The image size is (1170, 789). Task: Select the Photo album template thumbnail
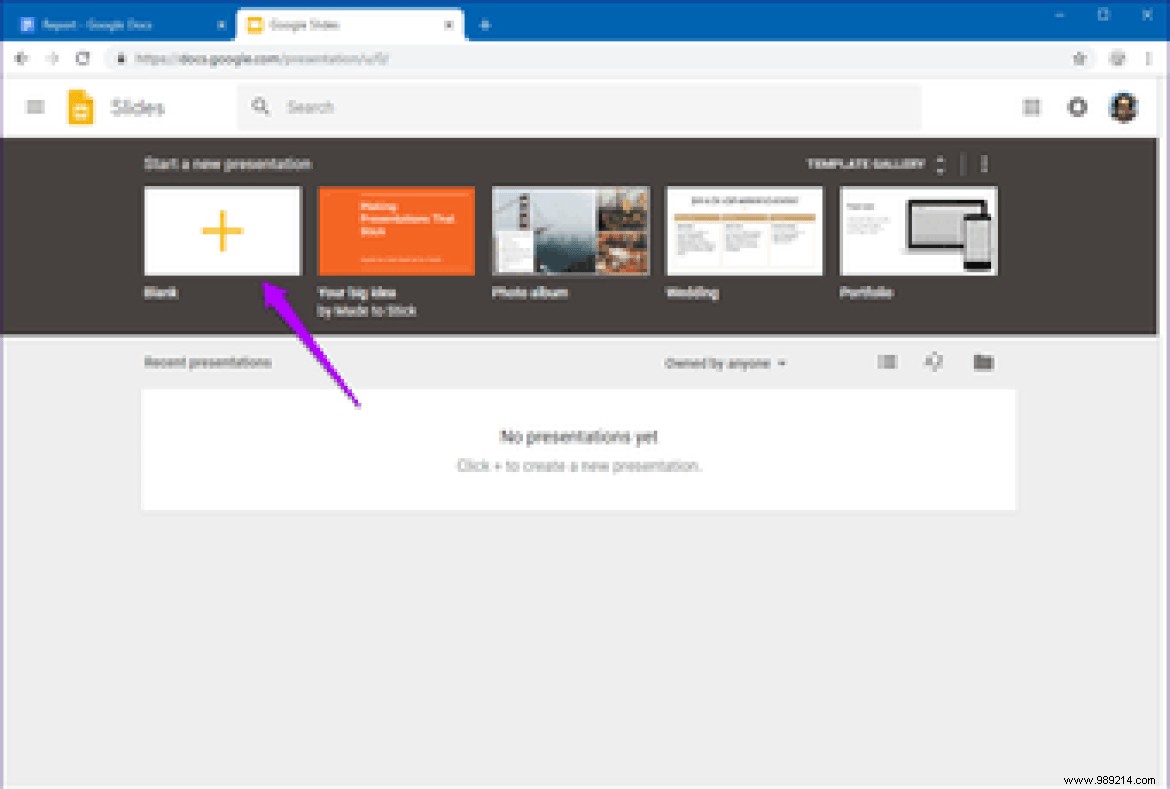570,230
